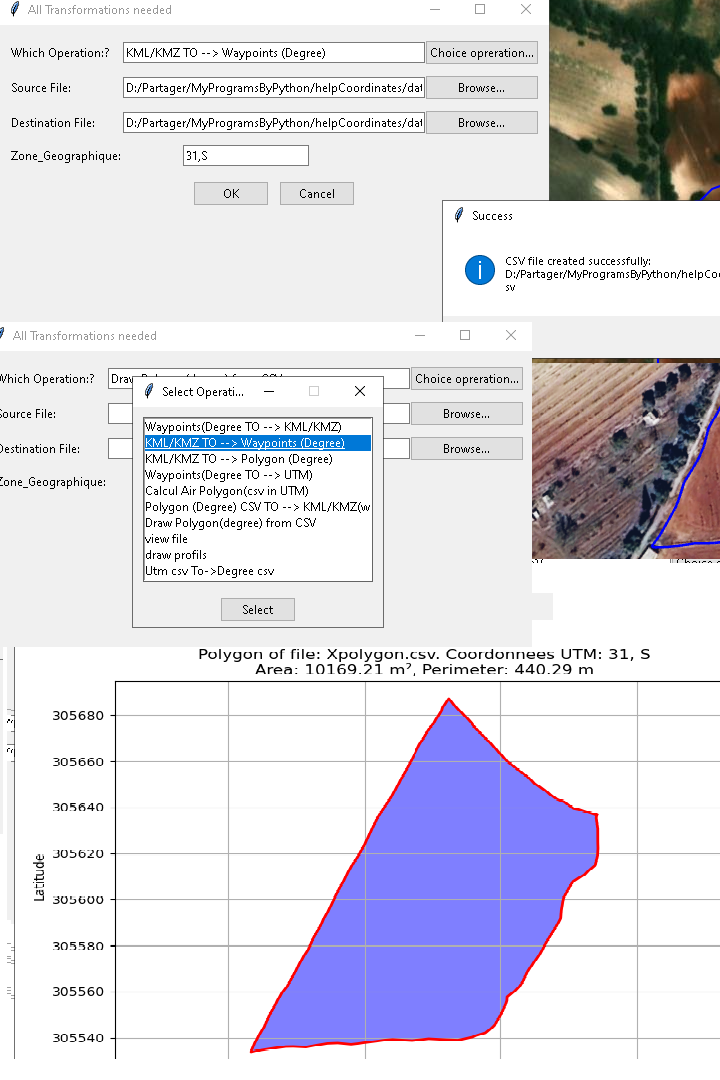Choose 'KML/KMZ TO --> Polygon (Degree)' option

tap(238, 459)
